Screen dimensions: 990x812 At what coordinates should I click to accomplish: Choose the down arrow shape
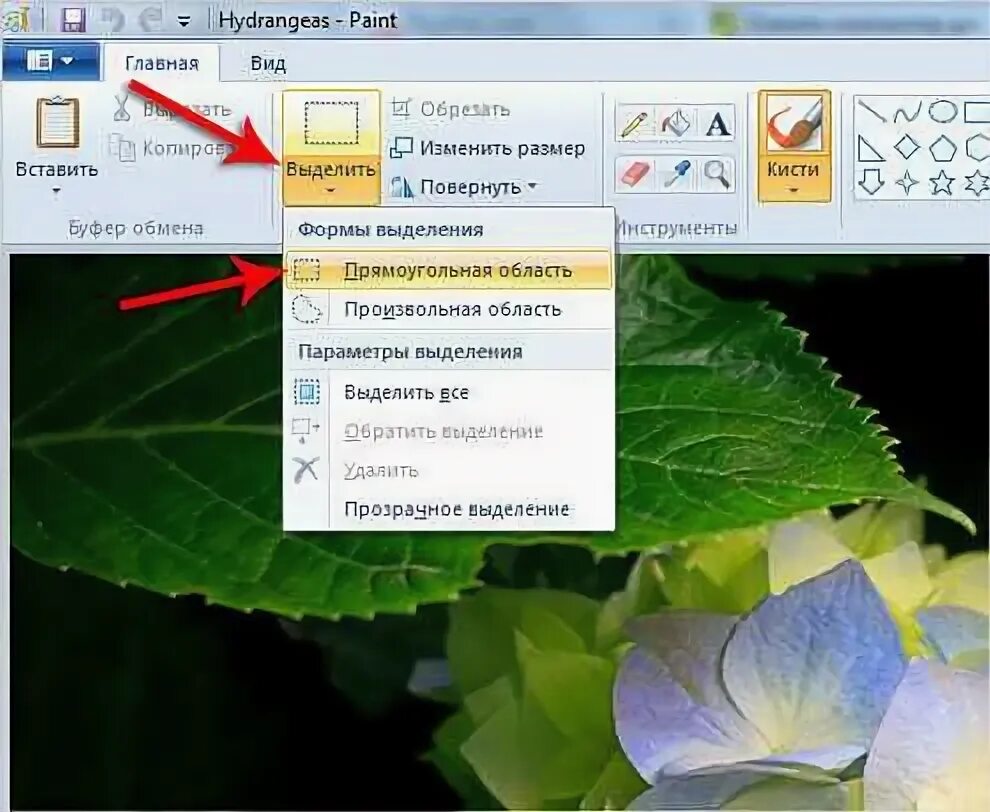872,183
